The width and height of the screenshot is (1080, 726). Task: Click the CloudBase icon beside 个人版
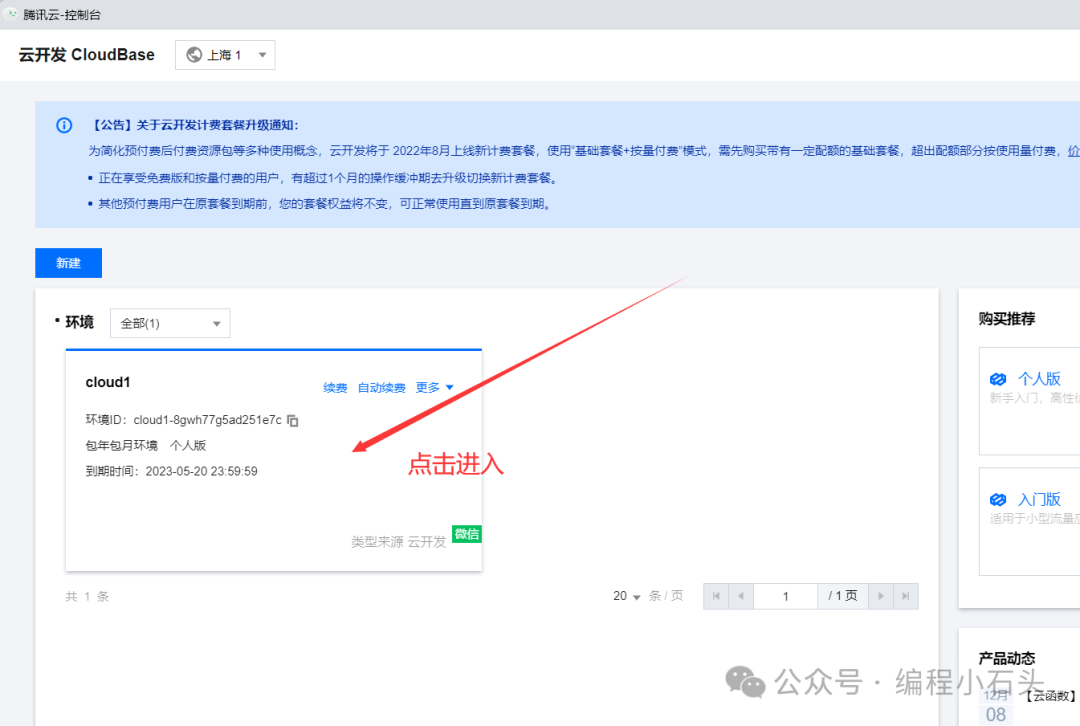[x=998, y=379]
